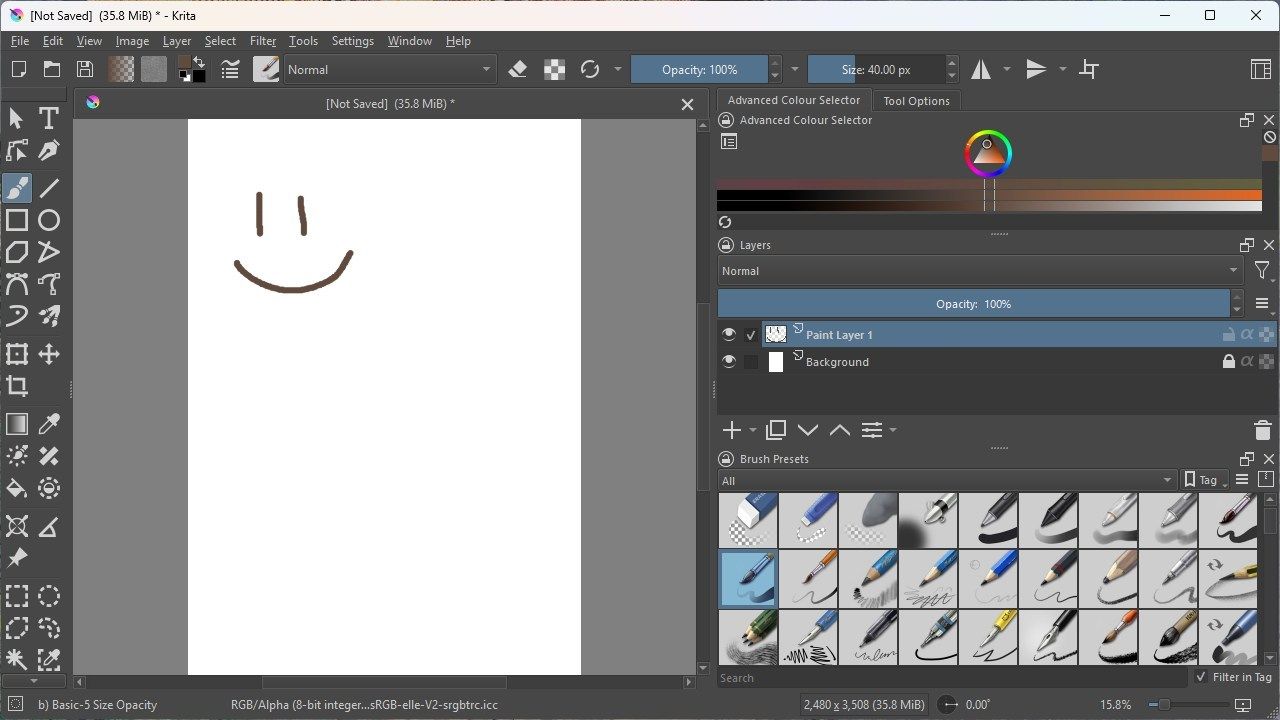The width and height of the screenshot is (1280, 720).
Task: Add a new paint layer
Action: (732, 430)
